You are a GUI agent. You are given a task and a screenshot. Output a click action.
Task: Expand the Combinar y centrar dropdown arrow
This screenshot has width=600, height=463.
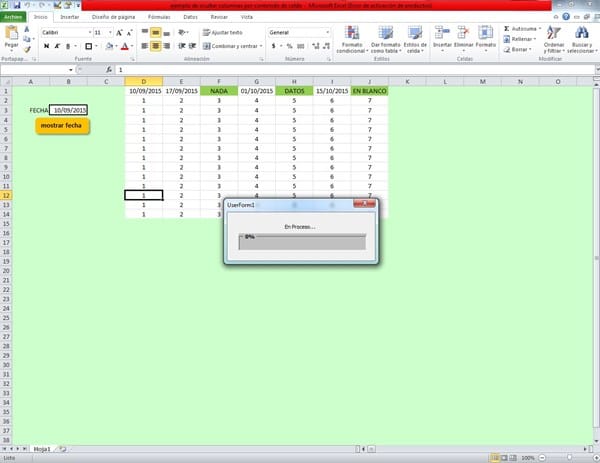coord(261,46)
